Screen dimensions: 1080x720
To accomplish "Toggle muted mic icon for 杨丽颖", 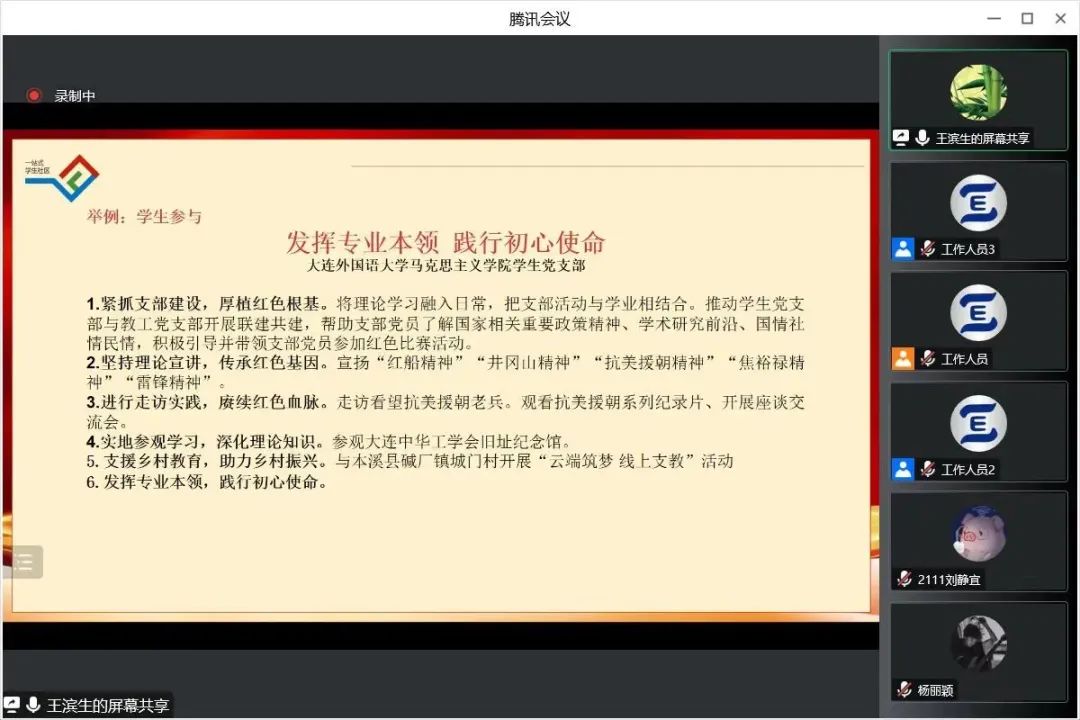I will [904, 689].
